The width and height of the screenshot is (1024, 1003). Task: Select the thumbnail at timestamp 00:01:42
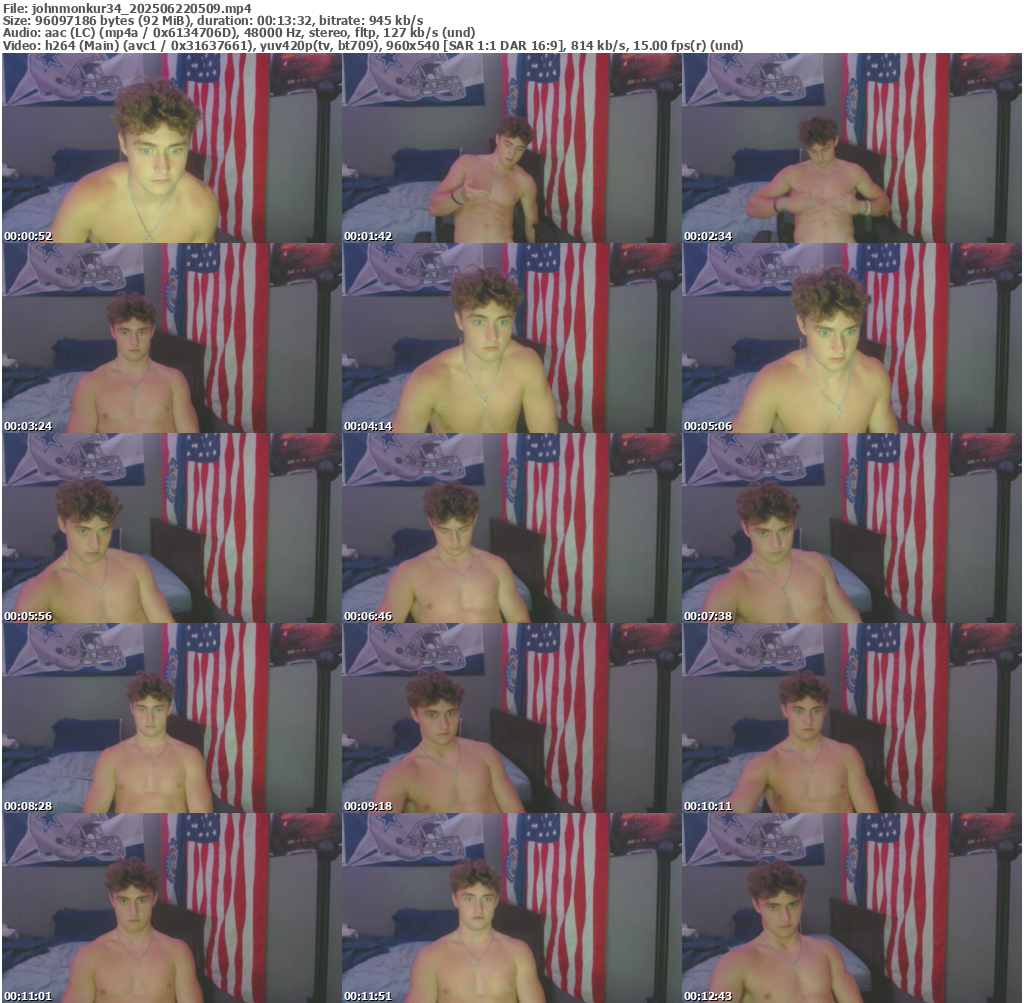511,148
